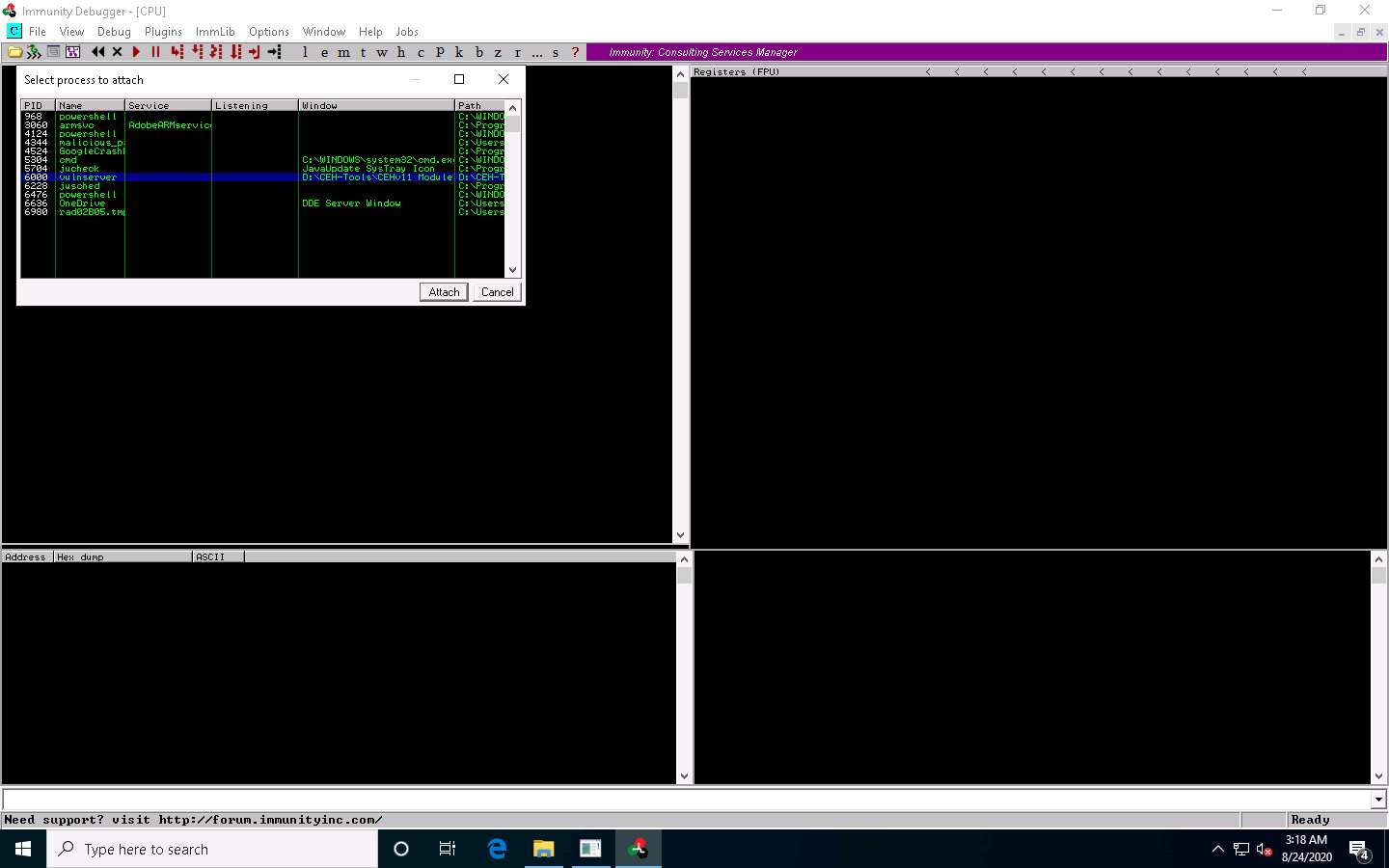This screenshot has width=1389, height=868.
Task: Click Hex dump column header in dump pane
Action: [123, 556]
